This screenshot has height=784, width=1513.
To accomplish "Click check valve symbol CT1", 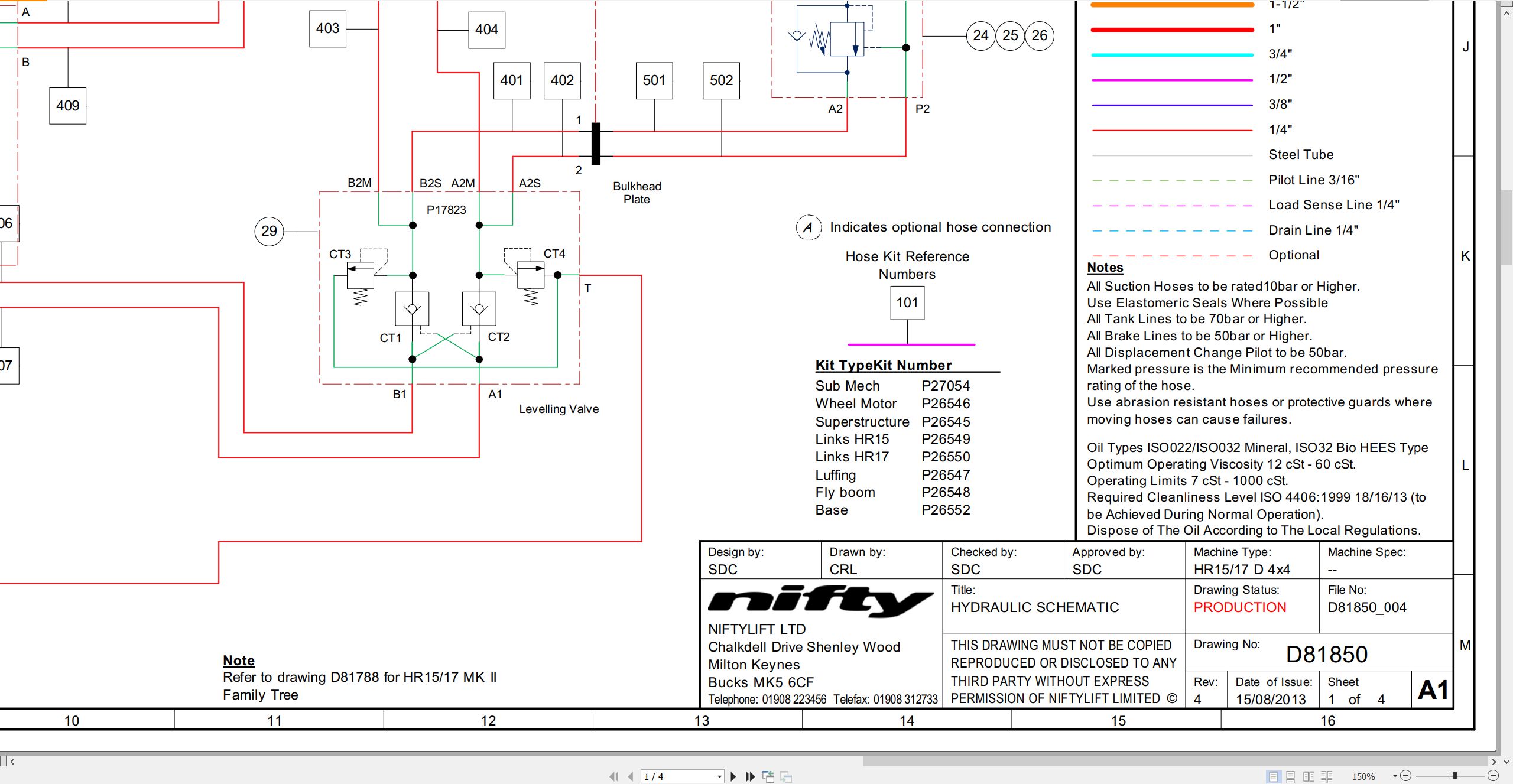I will coord(412,308).
